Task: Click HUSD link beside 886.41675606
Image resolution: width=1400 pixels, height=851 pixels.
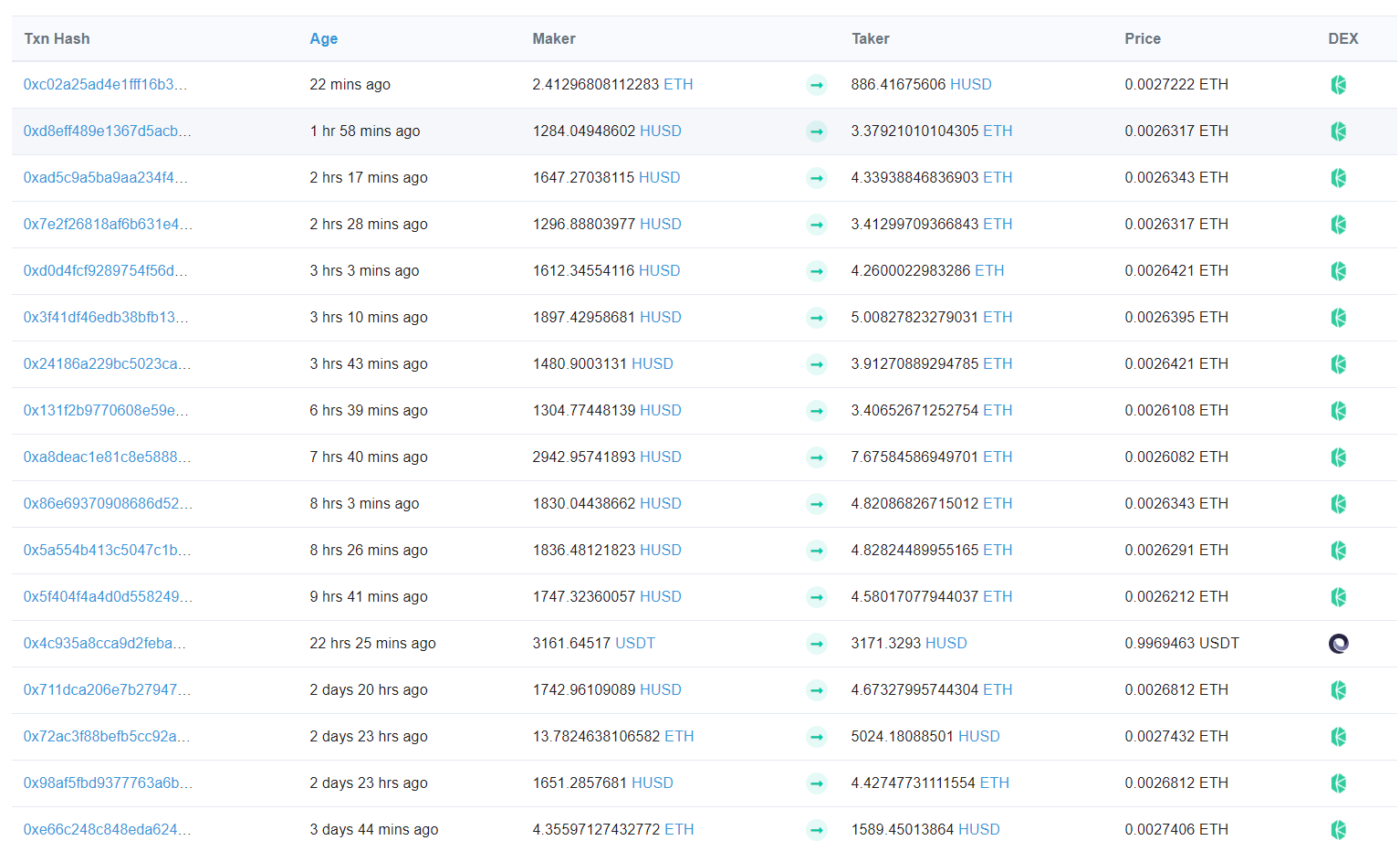Action: click(970, 85)
